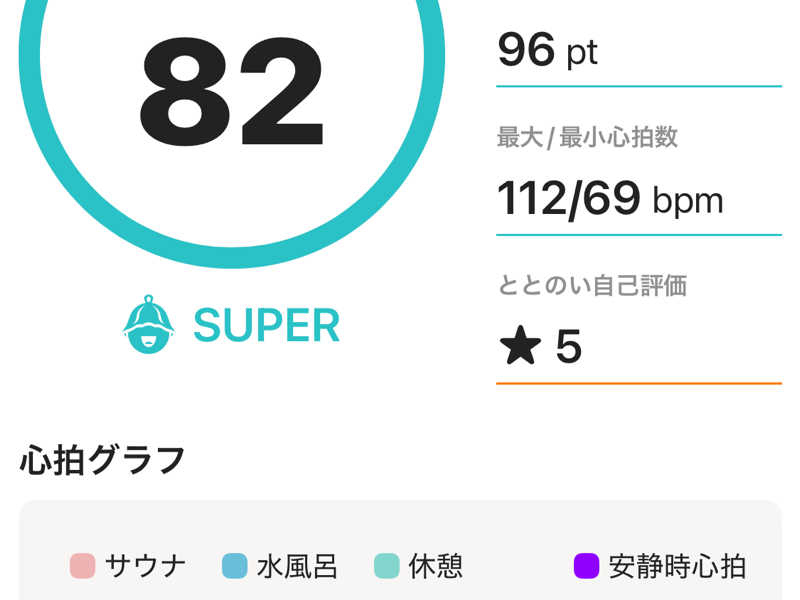Open the 心拍グラフ section heading
Screen dimensions: 800x600
(x=103, y=460)
